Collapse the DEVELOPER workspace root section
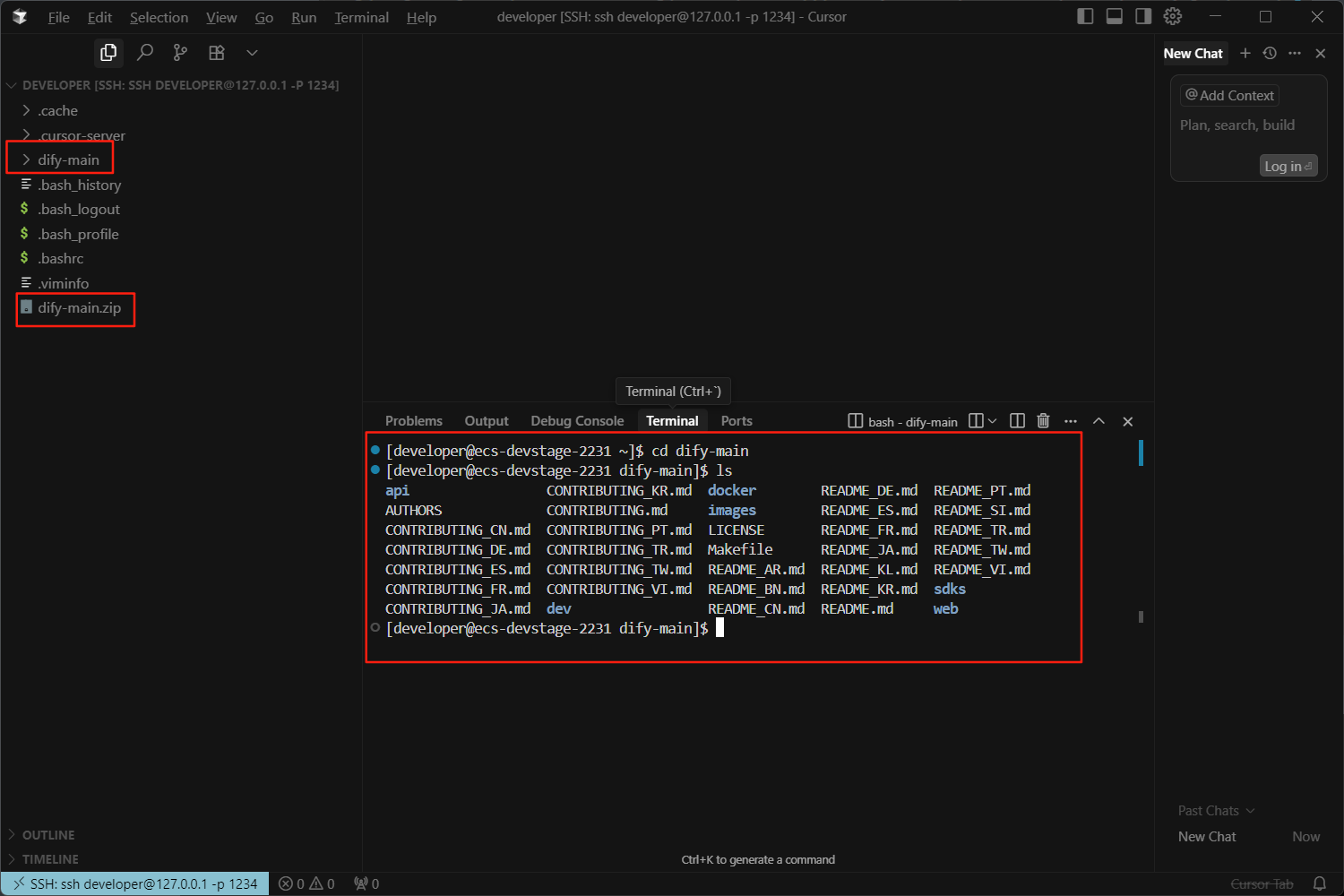Screen dimensions: 1344x896 click(179, 85)
